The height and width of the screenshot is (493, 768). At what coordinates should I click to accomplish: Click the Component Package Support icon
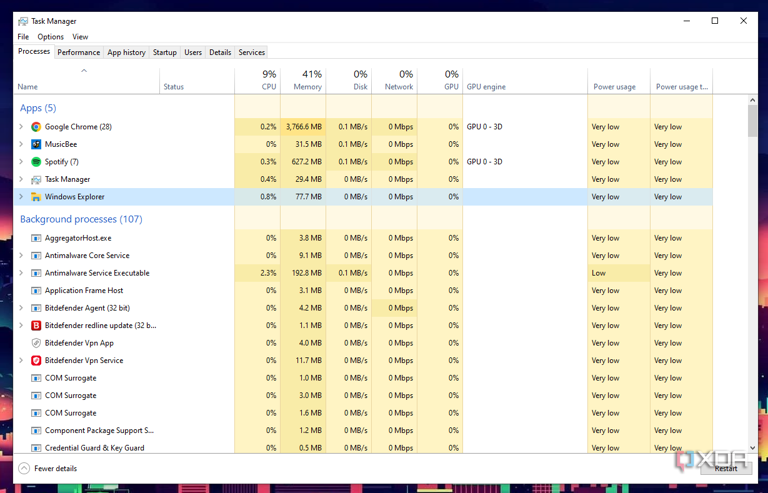coord(36,431)
